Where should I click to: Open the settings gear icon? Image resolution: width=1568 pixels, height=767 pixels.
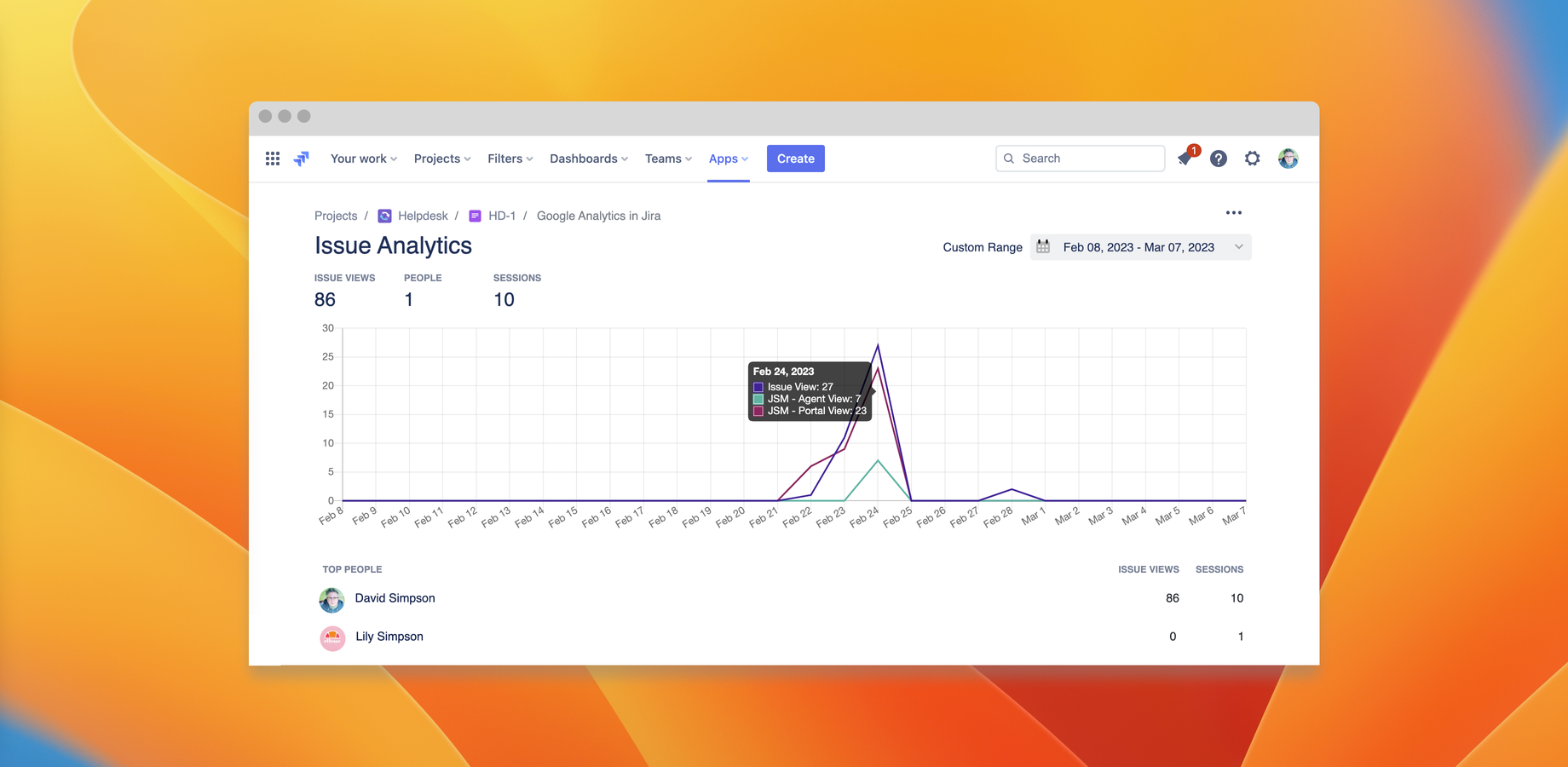tap(1252, 159)
